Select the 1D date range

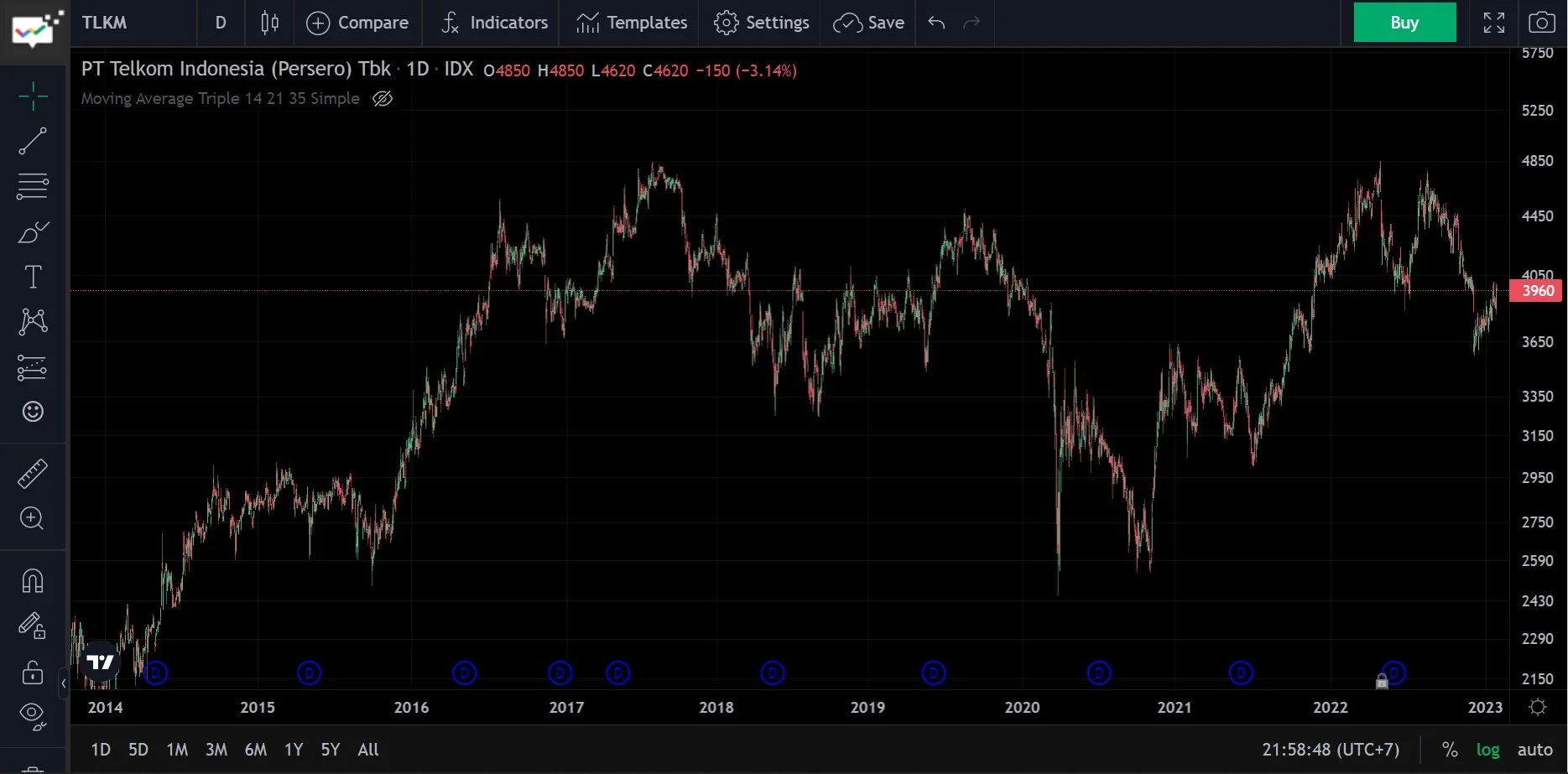(101, 750)
